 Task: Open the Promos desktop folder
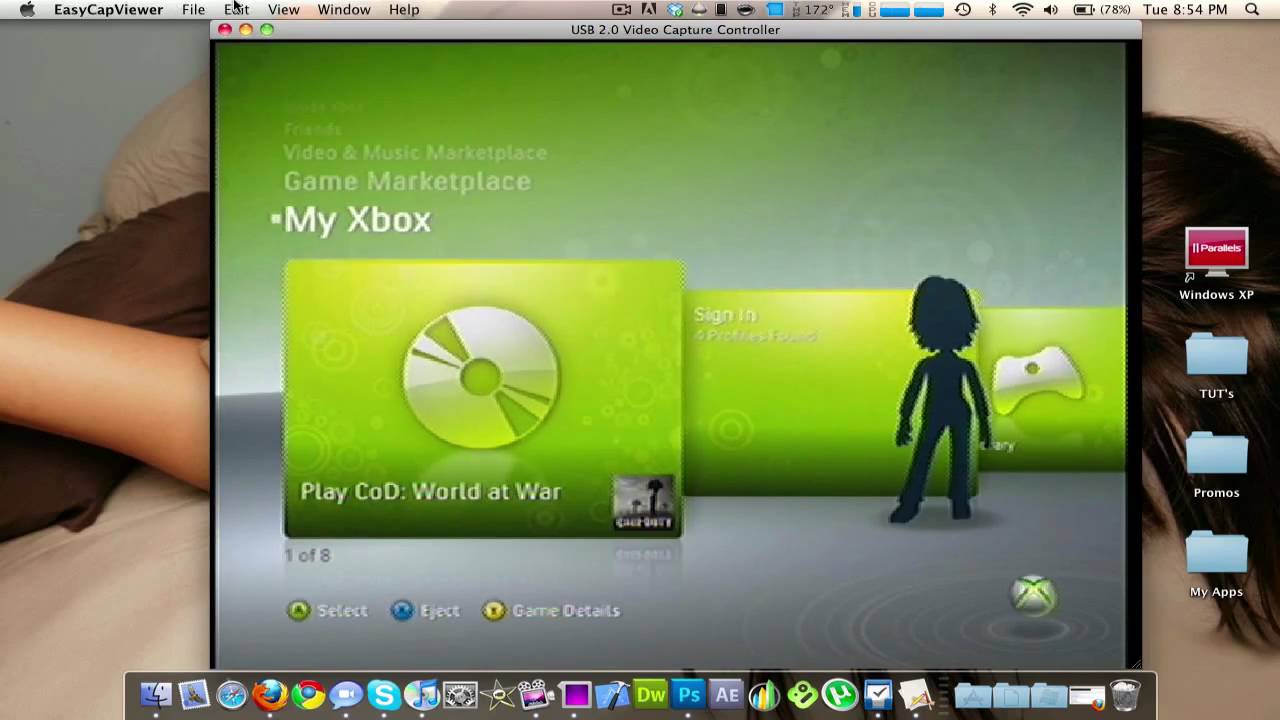click(1216, 464)
